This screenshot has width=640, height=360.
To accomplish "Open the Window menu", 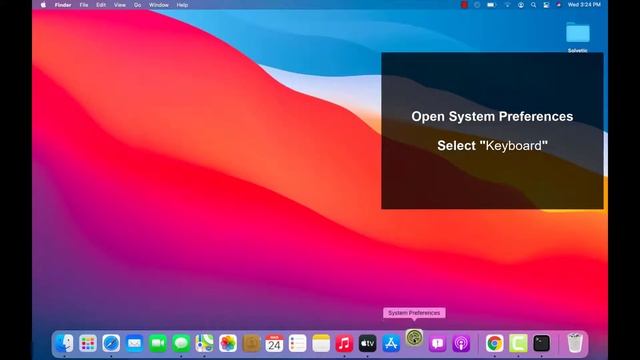I will click(x=159, y=5).
